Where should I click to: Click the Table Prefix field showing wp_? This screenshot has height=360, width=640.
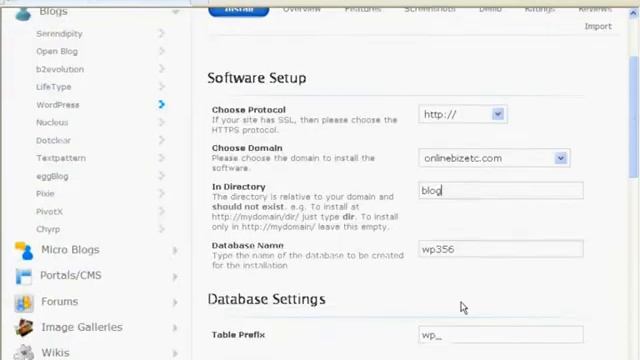[x=501, y=335]
